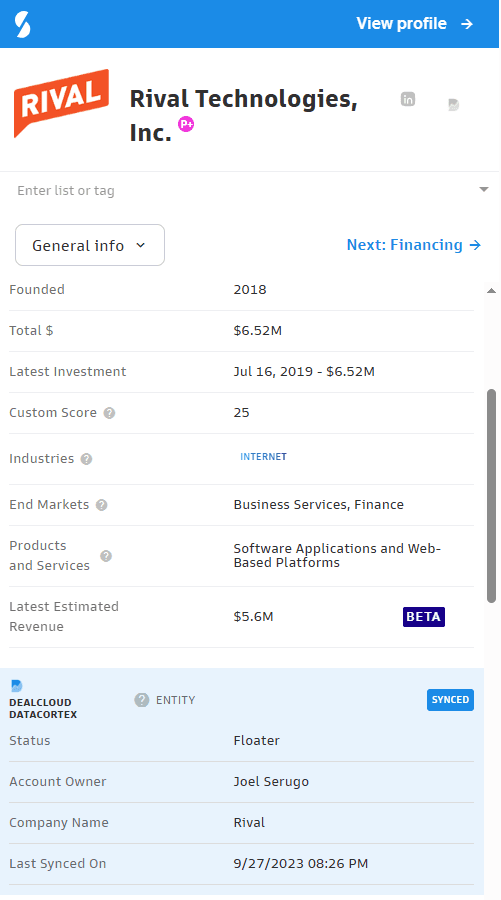Click Software Applications and Web-Based Platforms text
This screenshot has height=900, width=501.
[x=337, y=556]
